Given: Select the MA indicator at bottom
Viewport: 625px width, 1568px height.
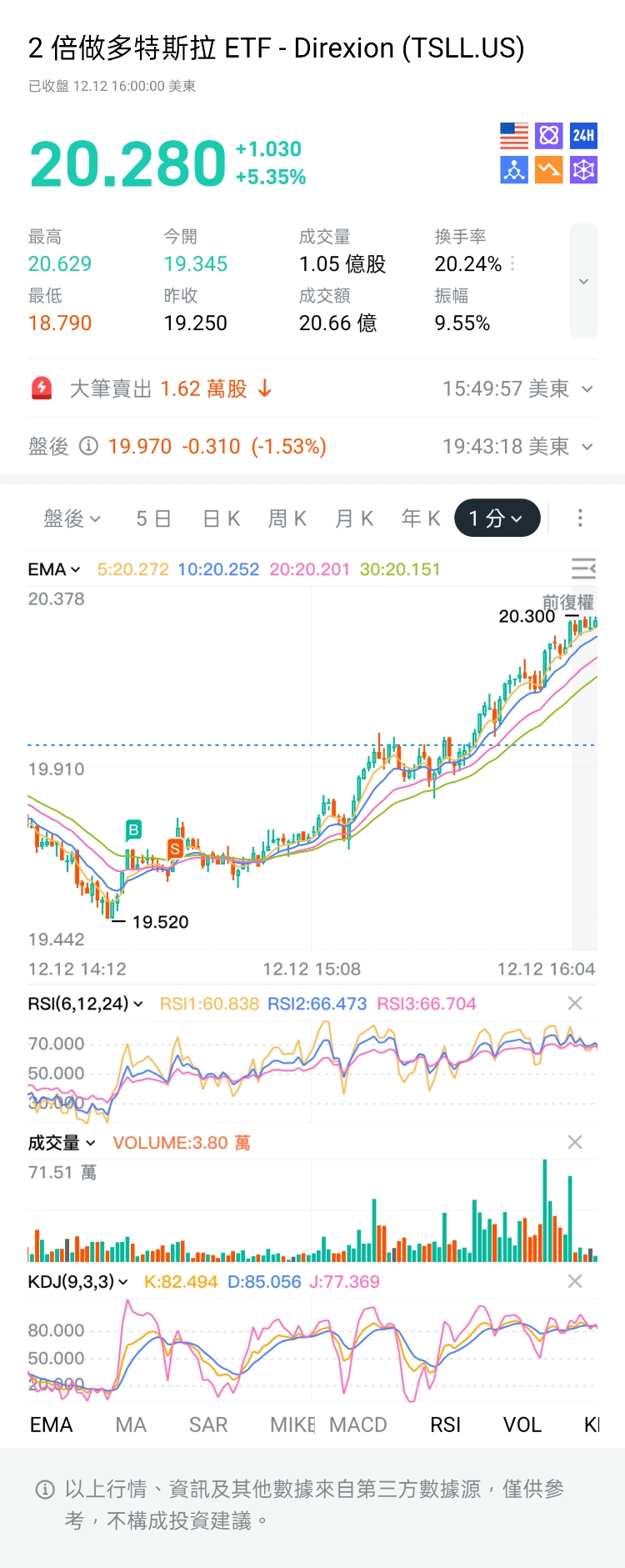Looking at the screenshot, I should [x=131, y=1425].
